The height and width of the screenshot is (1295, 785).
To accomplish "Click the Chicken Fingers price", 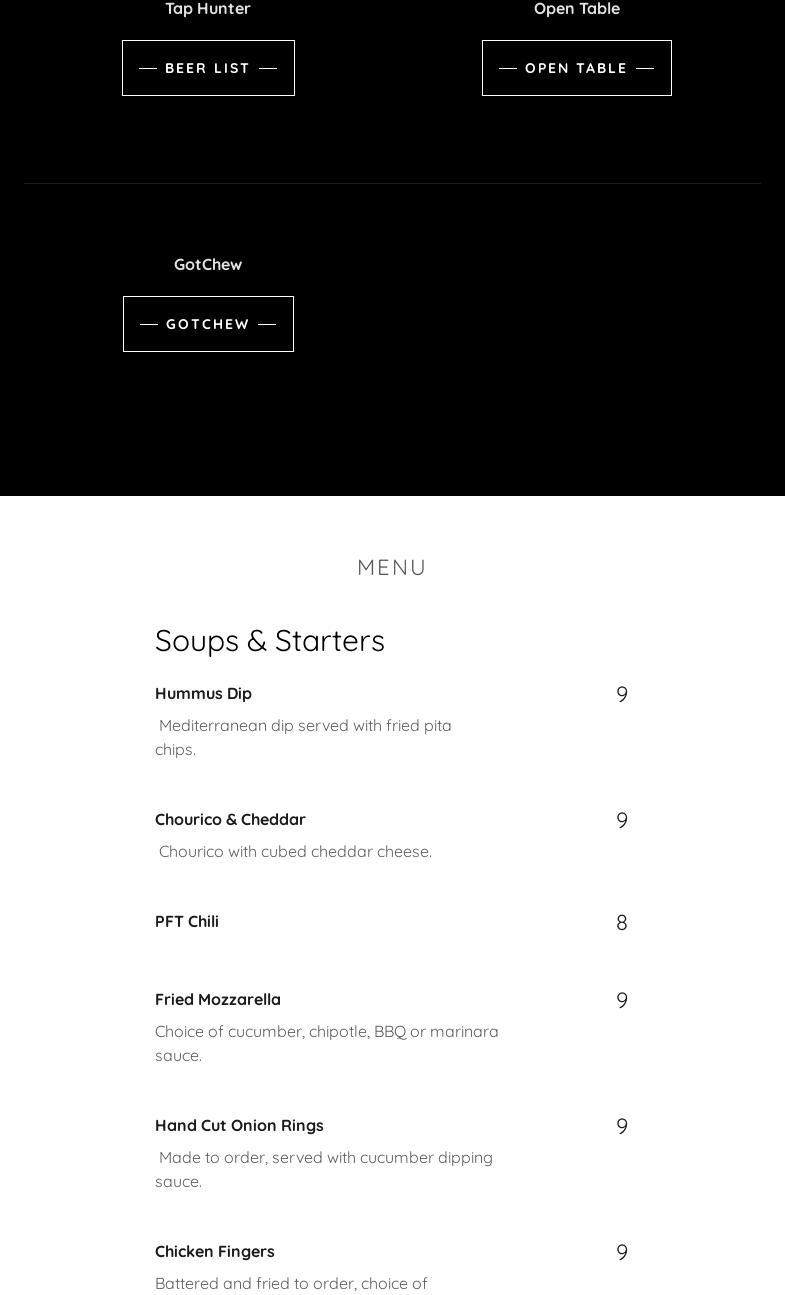I will coord(622,1253).
